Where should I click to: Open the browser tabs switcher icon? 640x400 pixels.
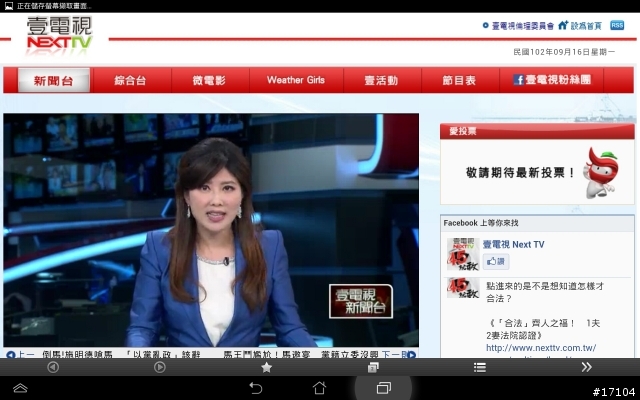(x=373, y=367)
